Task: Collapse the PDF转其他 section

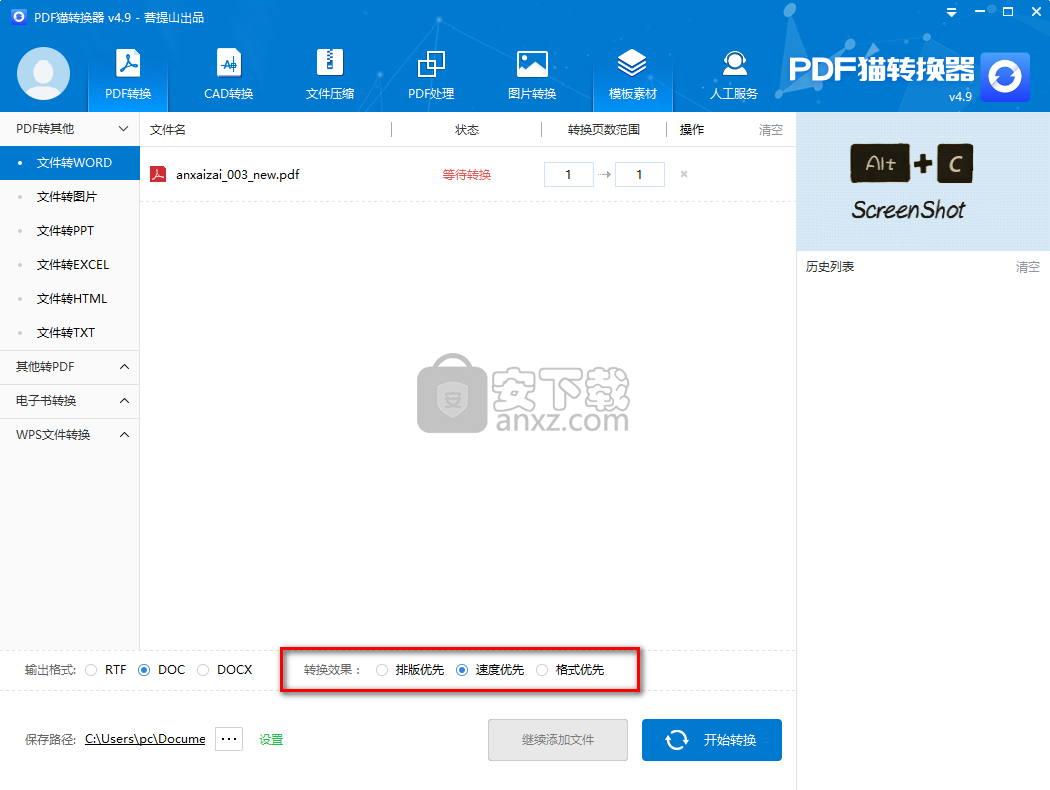Action: pyautogui.click(x=70, y=129)
